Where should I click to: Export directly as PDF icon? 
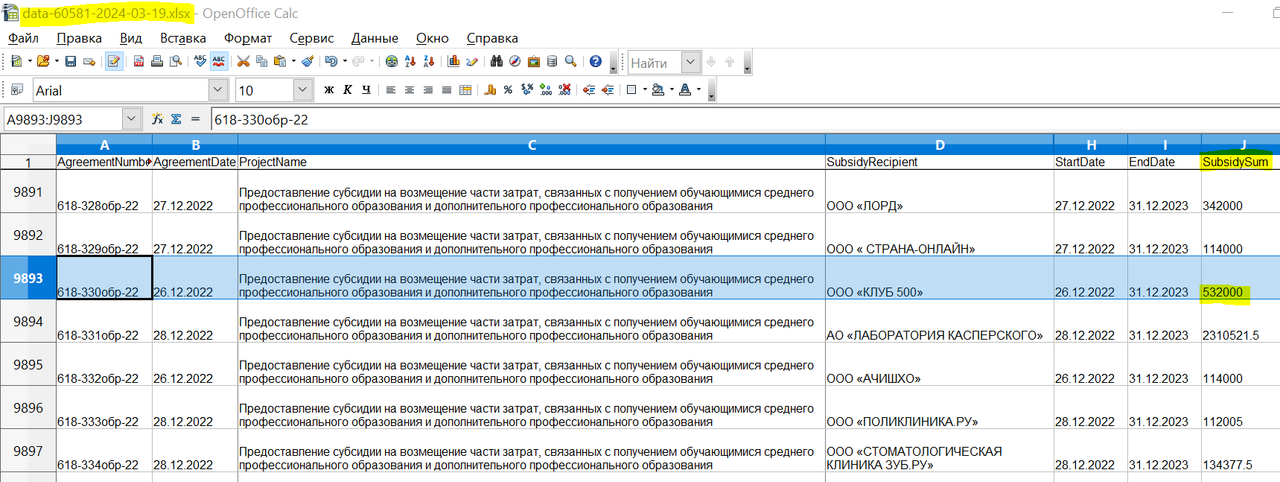pos(139,61)
